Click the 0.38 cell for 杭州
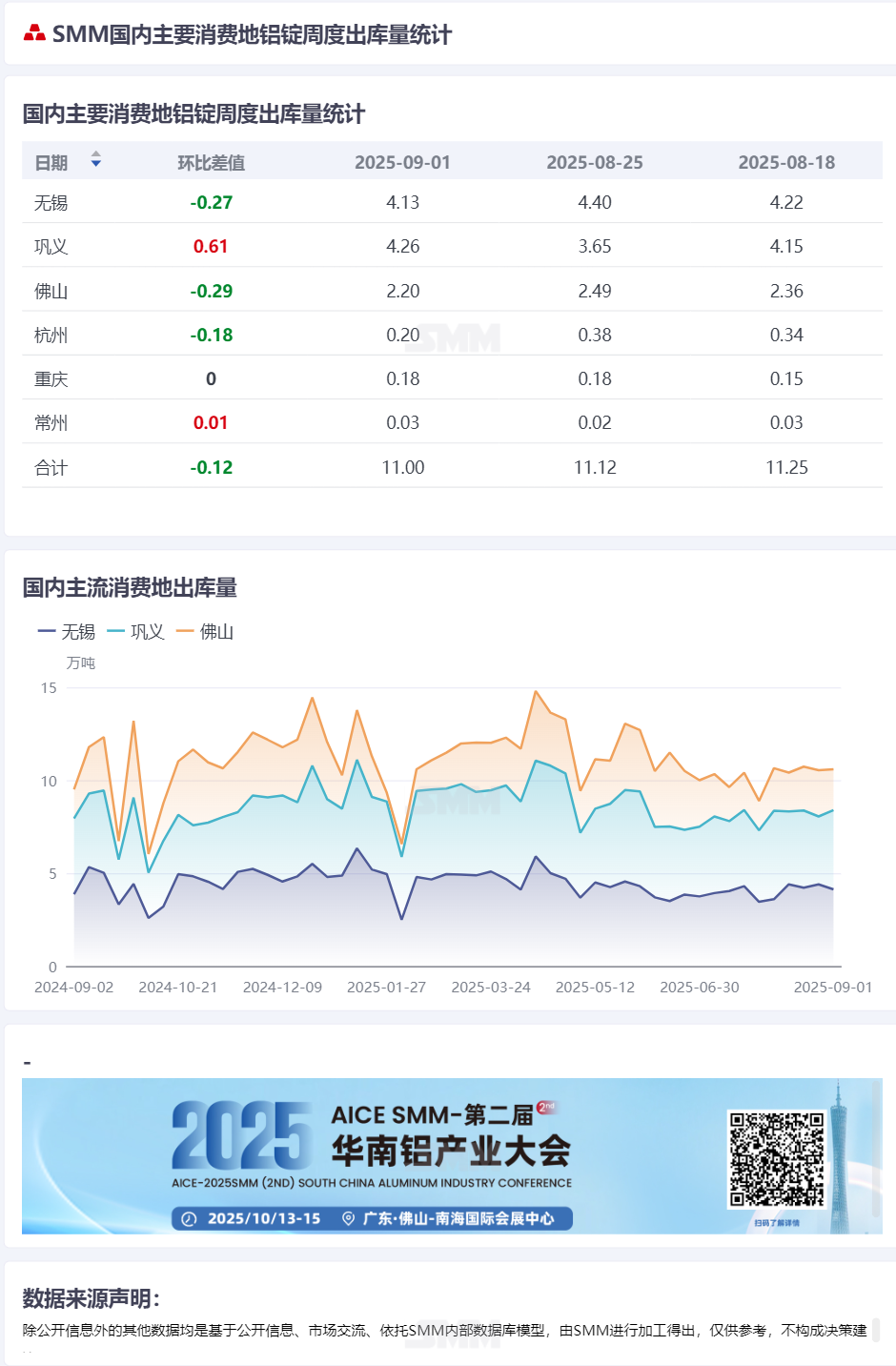 pos(595,335)
